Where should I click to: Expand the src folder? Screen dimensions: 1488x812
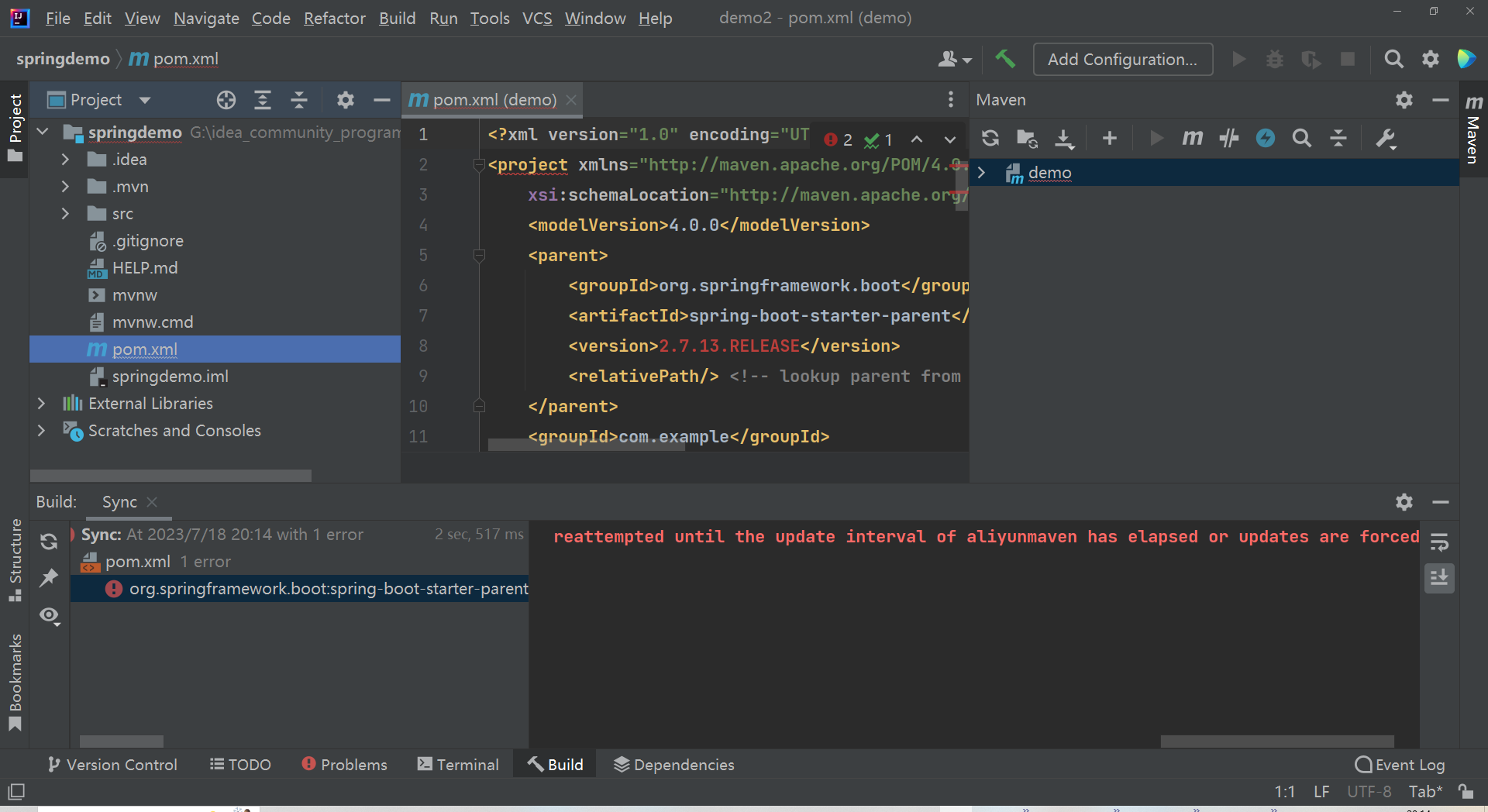[65, 214]
